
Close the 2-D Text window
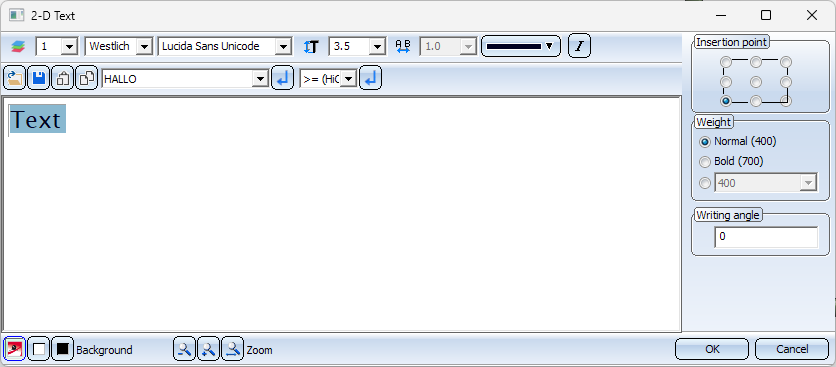pos(811,15)
